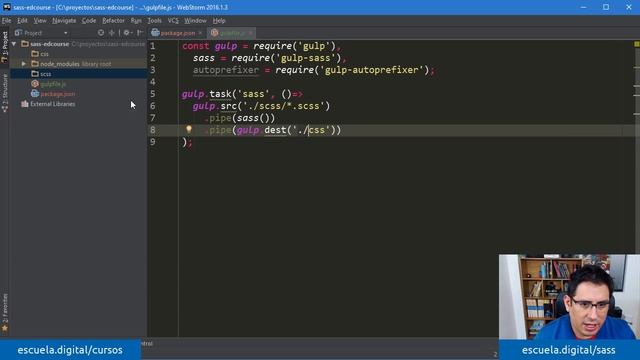Open the Refactor menu
Image resolution: width=640 pixels, height=360 pixels.
[113, 20]
